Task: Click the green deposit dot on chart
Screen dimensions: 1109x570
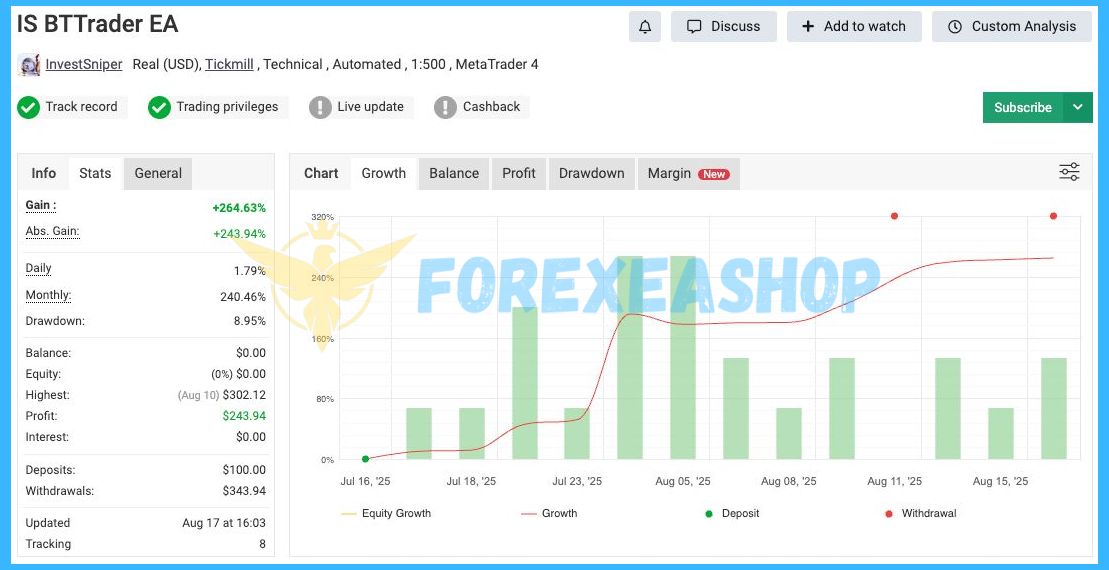Action: (365, 458)
